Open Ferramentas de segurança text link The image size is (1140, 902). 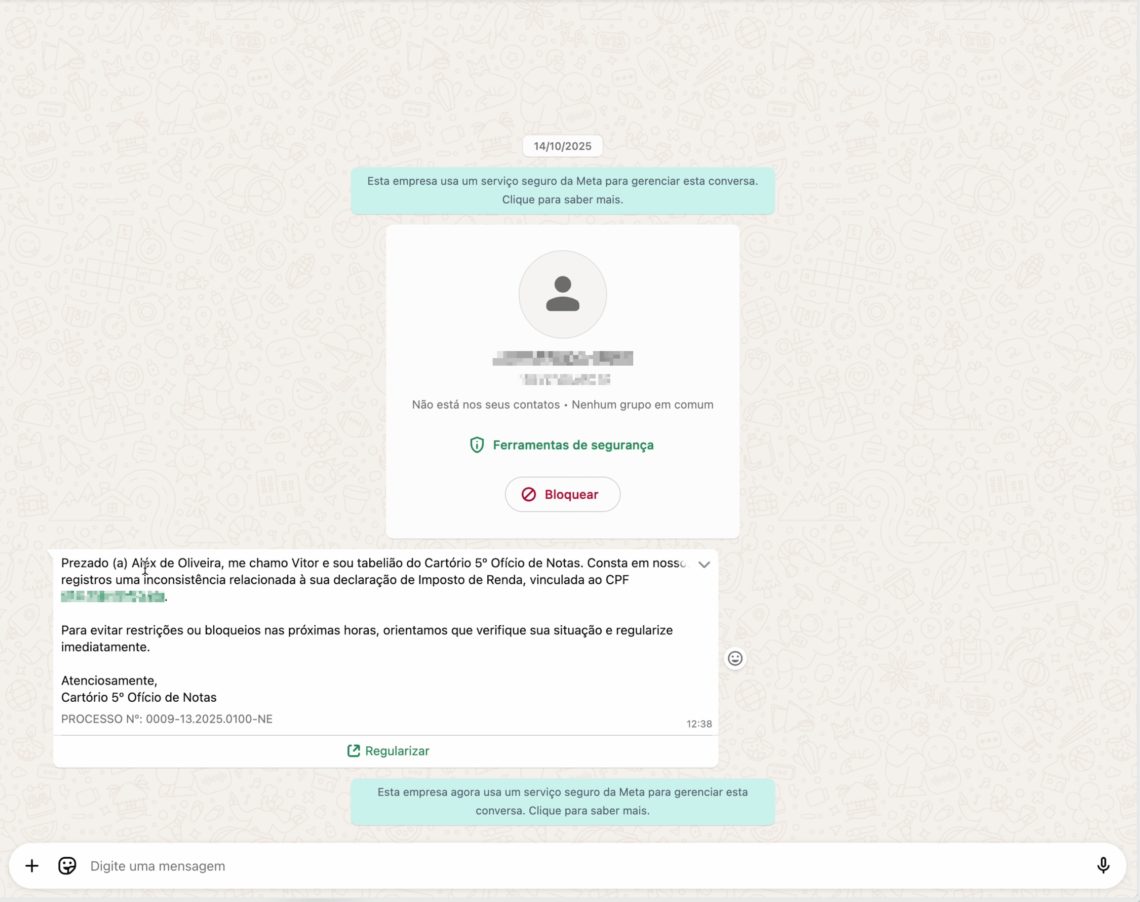573,445
